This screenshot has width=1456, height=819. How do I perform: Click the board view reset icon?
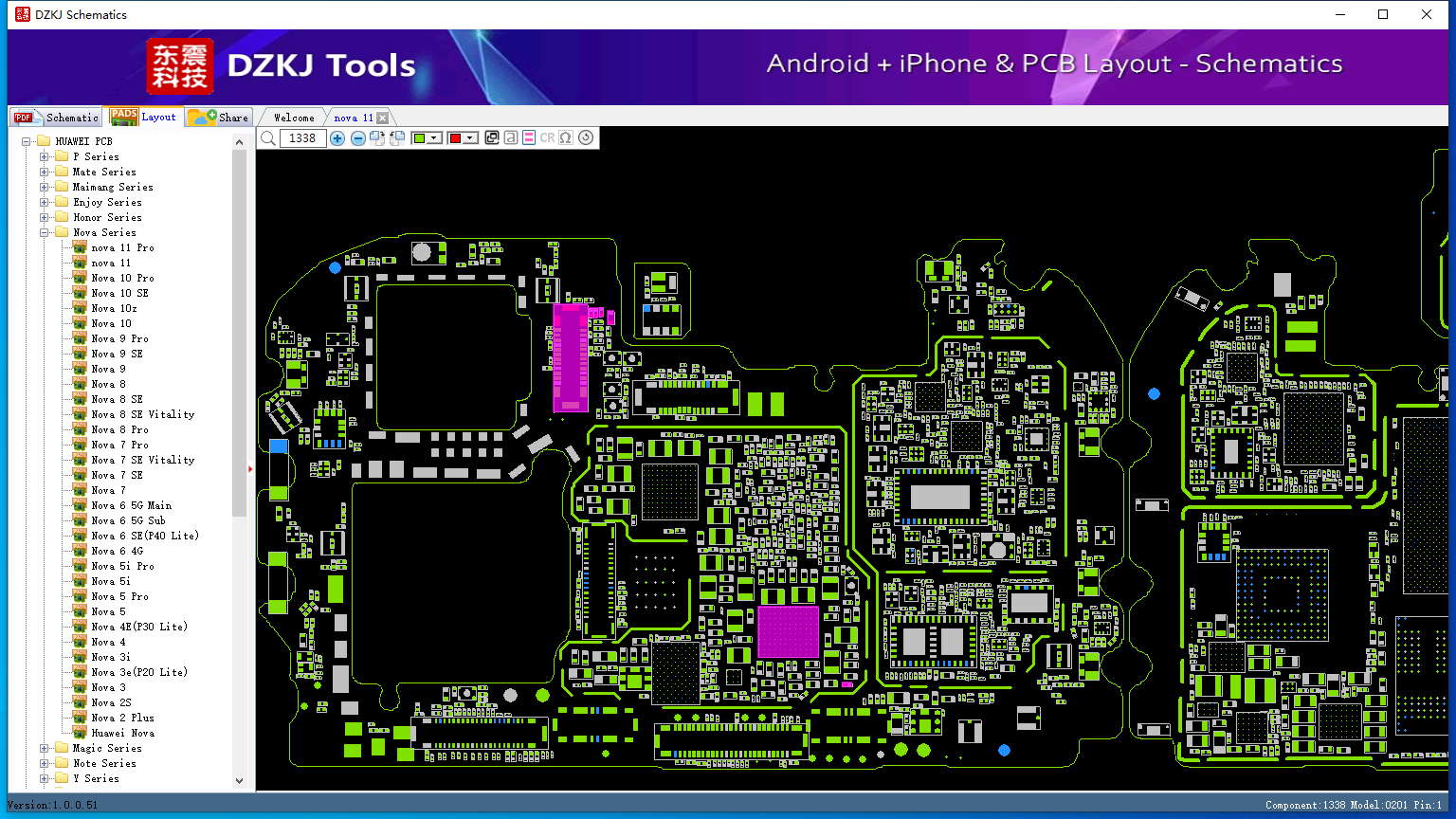click(586, 137)
